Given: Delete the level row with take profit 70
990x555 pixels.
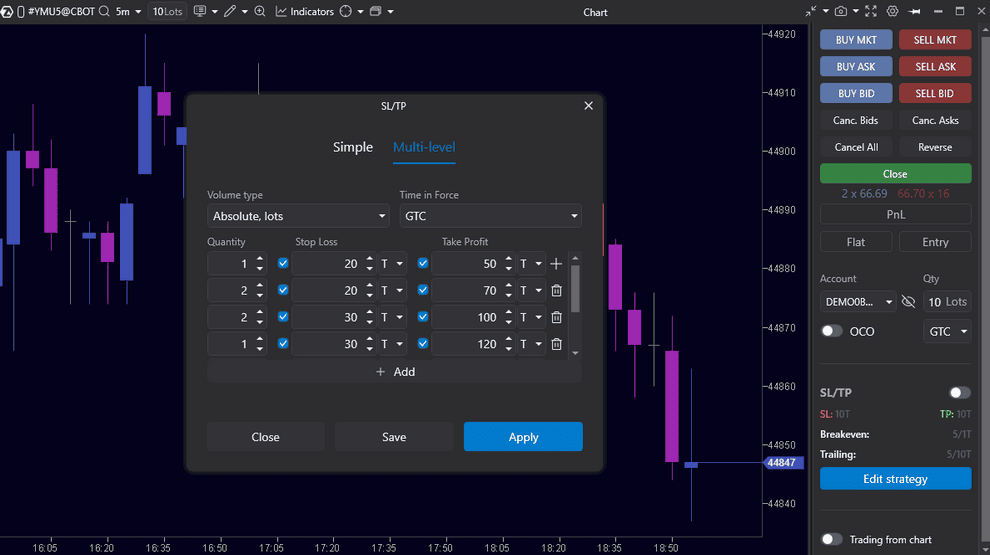Looking at the screenshot, I should pos(556,290).
